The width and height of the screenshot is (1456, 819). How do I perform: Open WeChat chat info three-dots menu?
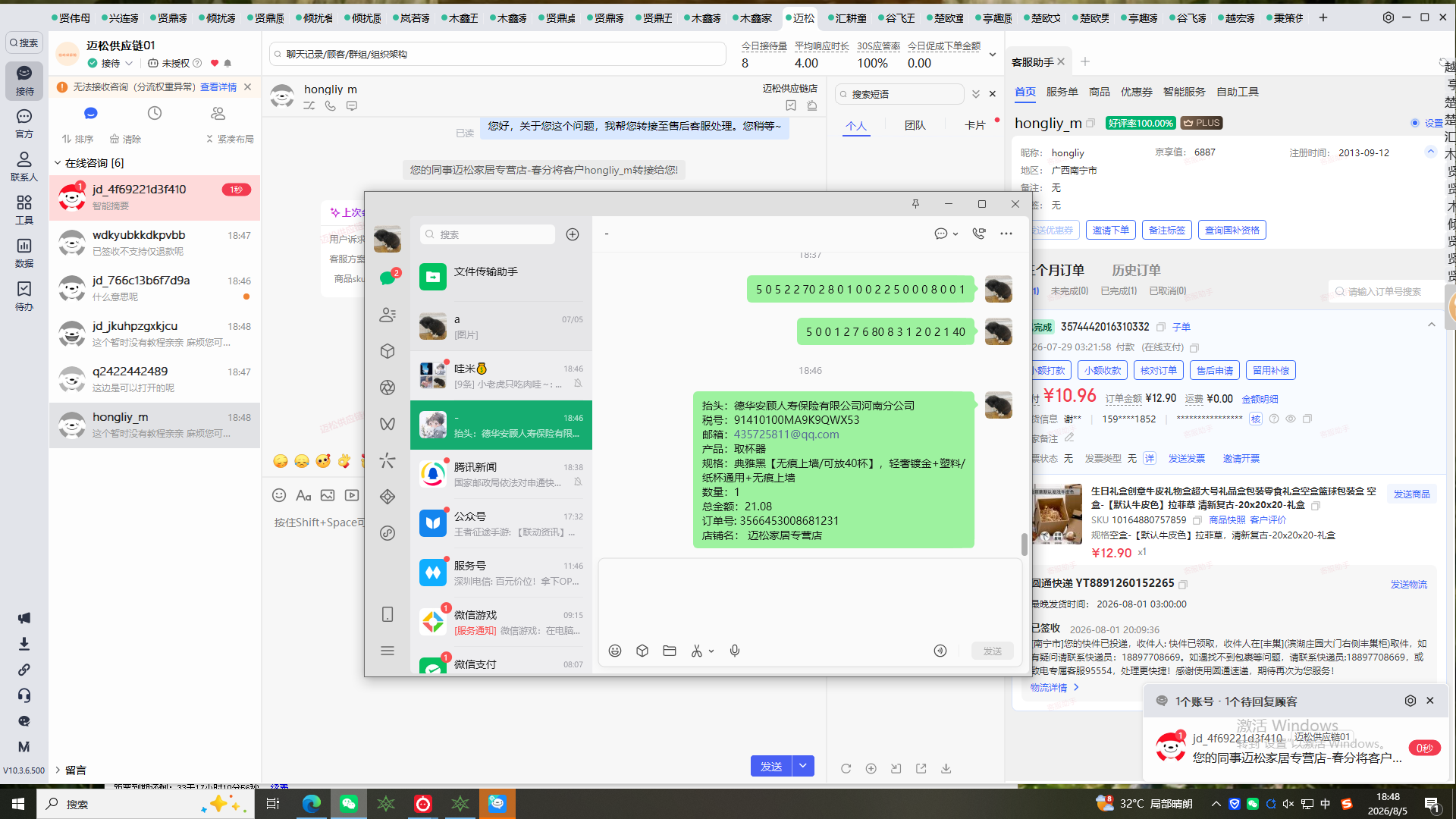(x=1006, y=234)
